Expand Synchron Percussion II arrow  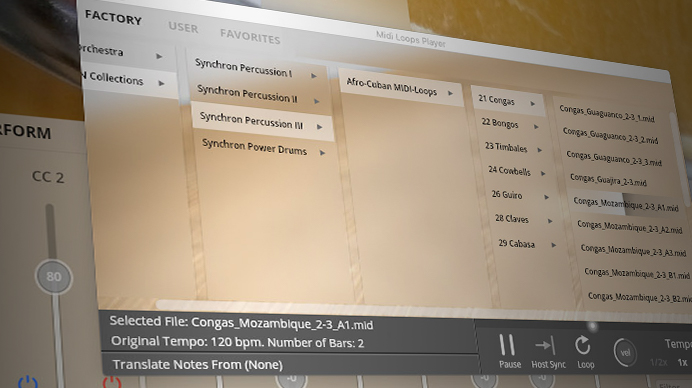(316, 102)
